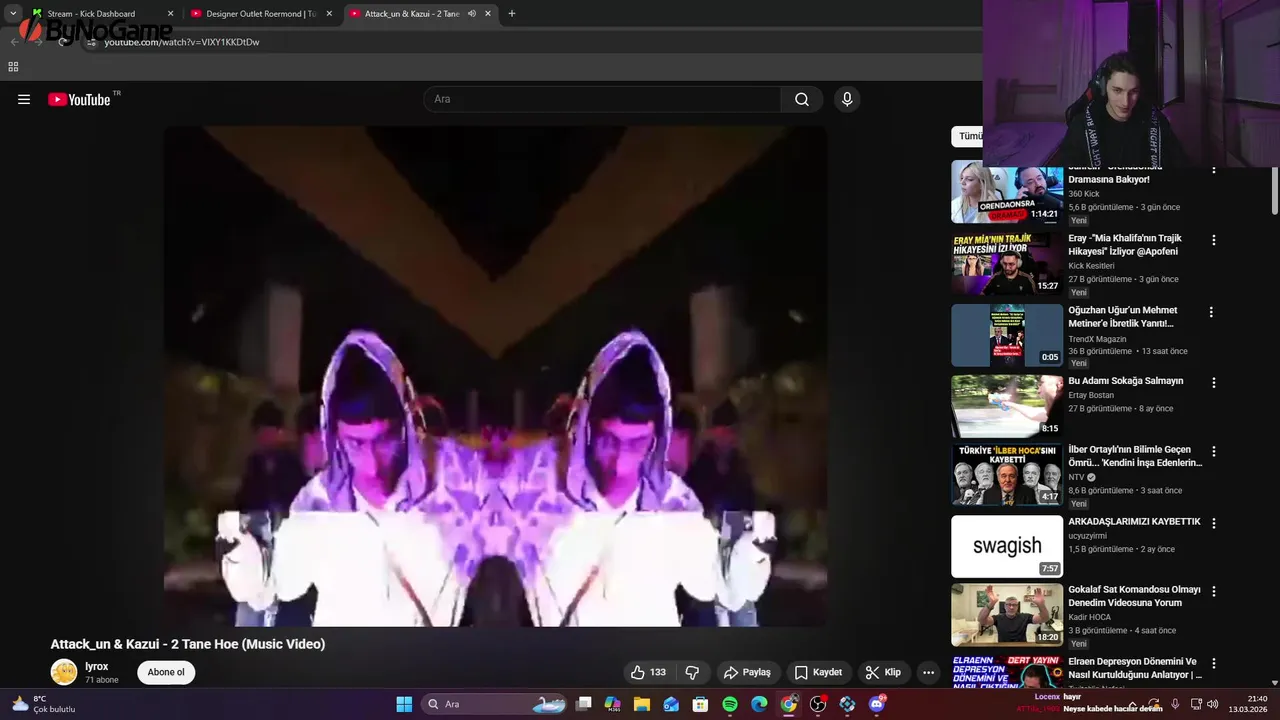The image size is (1280, 720).
Task: Subscribe with the Abone ol button
Action: pos(166,672)
